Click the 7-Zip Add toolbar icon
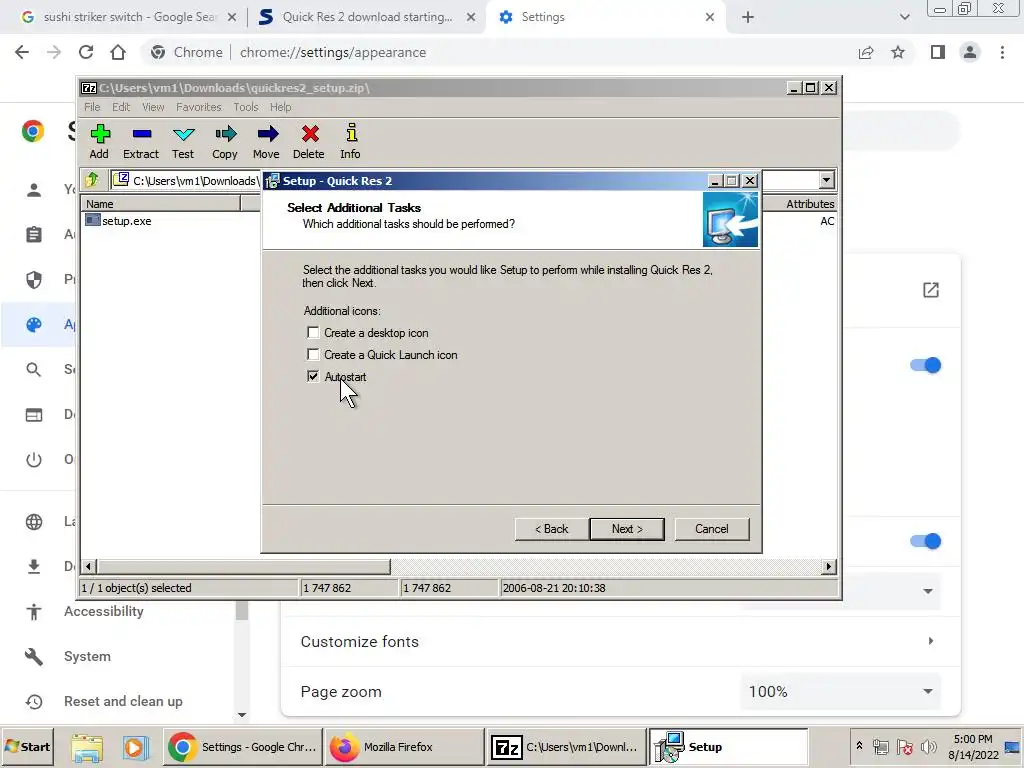The width and height of the screenshot is (1024, 768). click(99, 142)
